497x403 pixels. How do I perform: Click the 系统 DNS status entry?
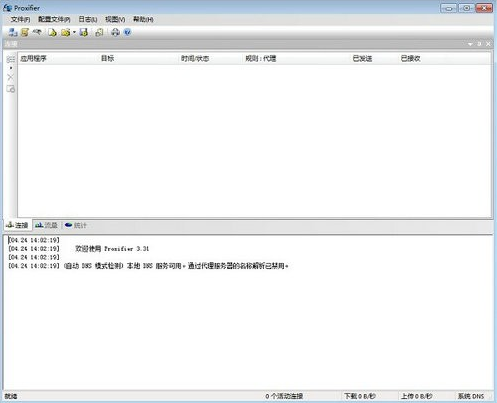tap(471, 396)
